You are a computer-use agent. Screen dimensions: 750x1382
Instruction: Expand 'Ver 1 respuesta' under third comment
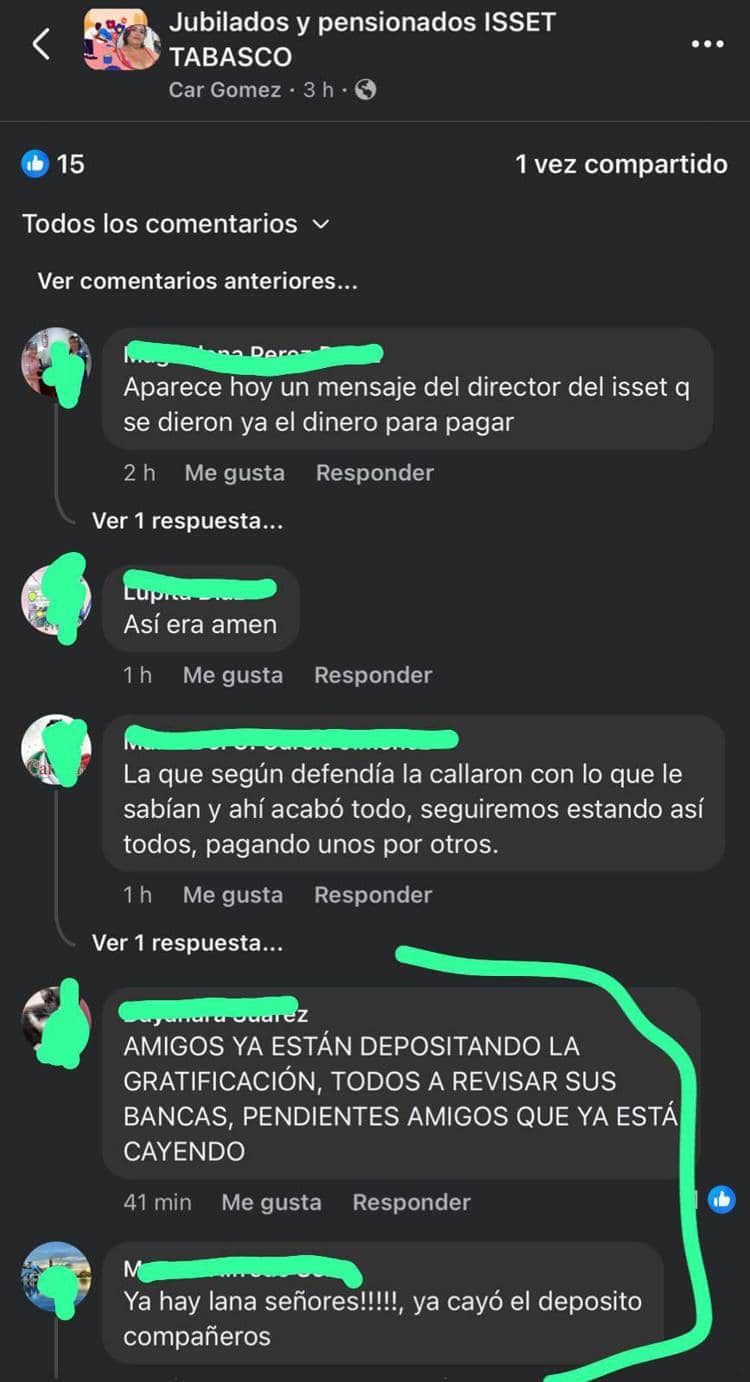[187, 942]
